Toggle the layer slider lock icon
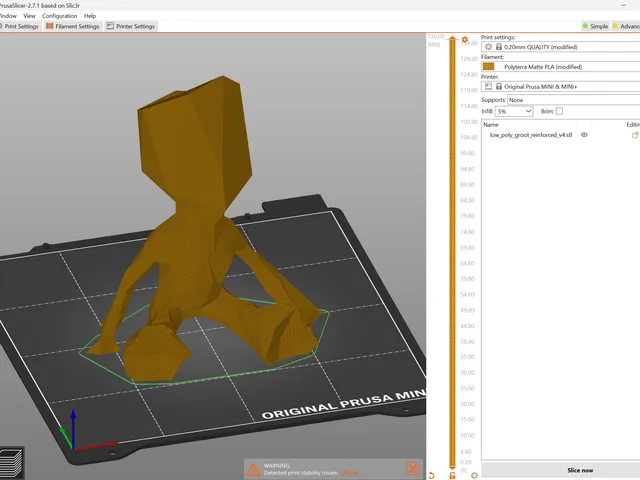This screenshot has width=640, height=480. coord(452,476)
